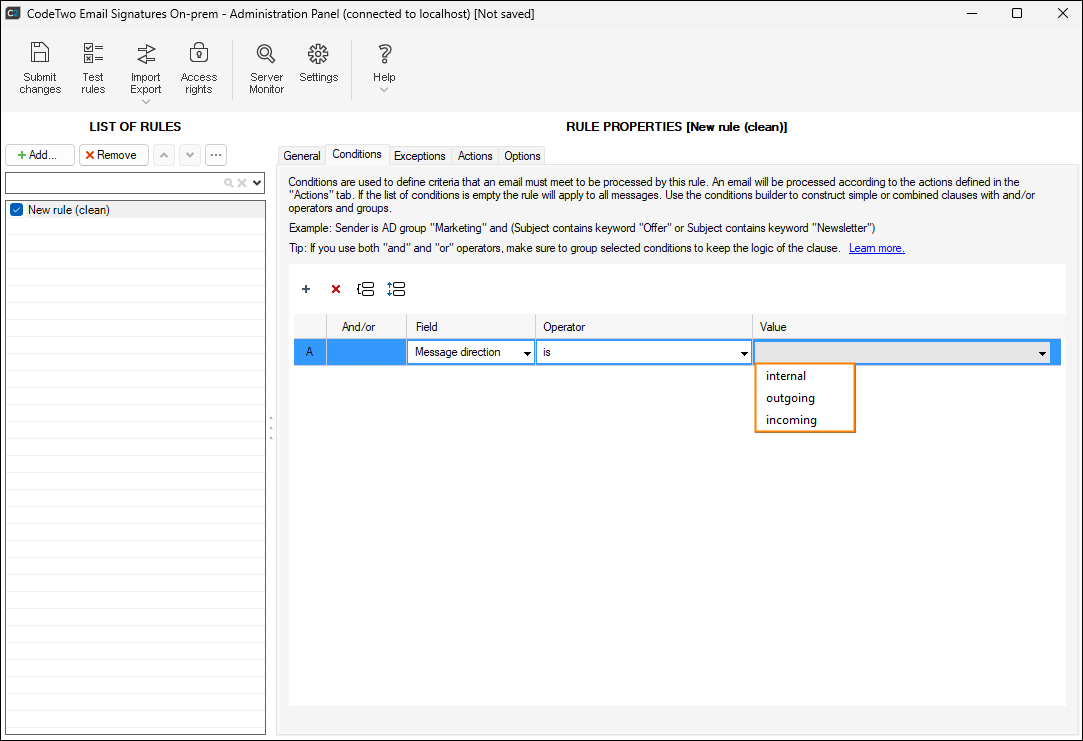Viewport: 1083px width, 741px height.
Task: Follow the Learn more link
Action: [876, 248]
